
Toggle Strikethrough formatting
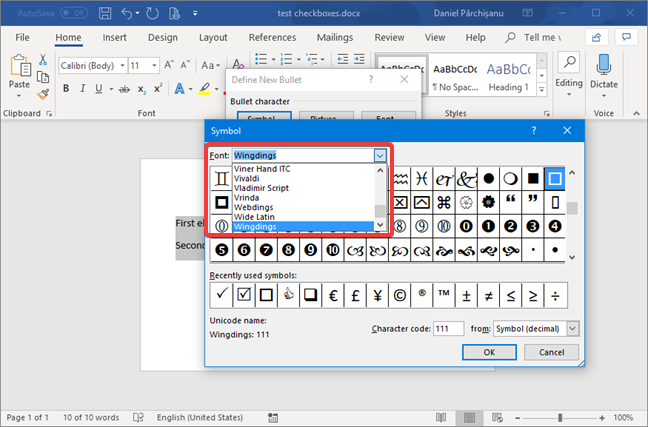coord(124,89)
